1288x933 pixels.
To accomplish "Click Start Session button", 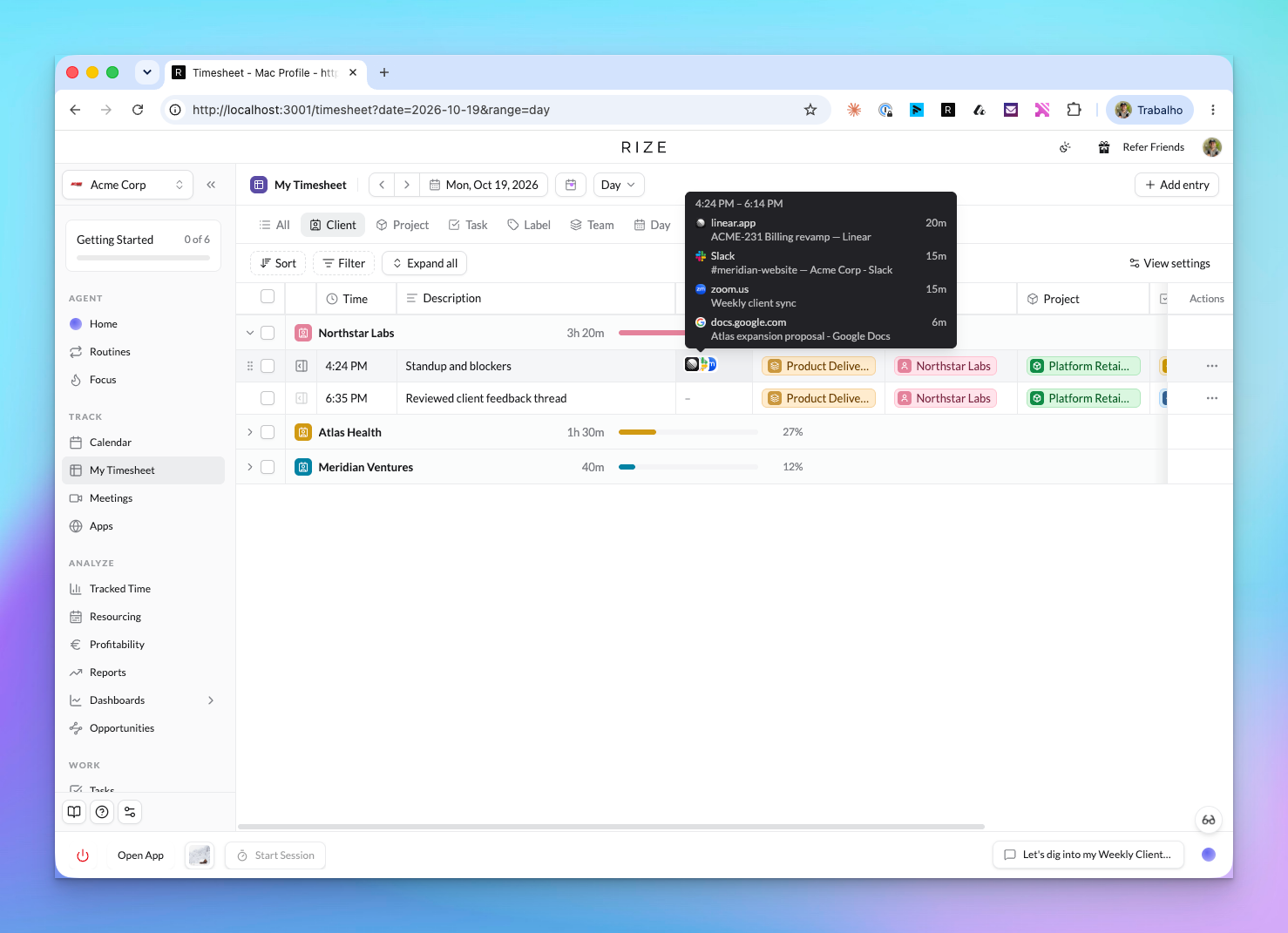I will coord(275,855).
